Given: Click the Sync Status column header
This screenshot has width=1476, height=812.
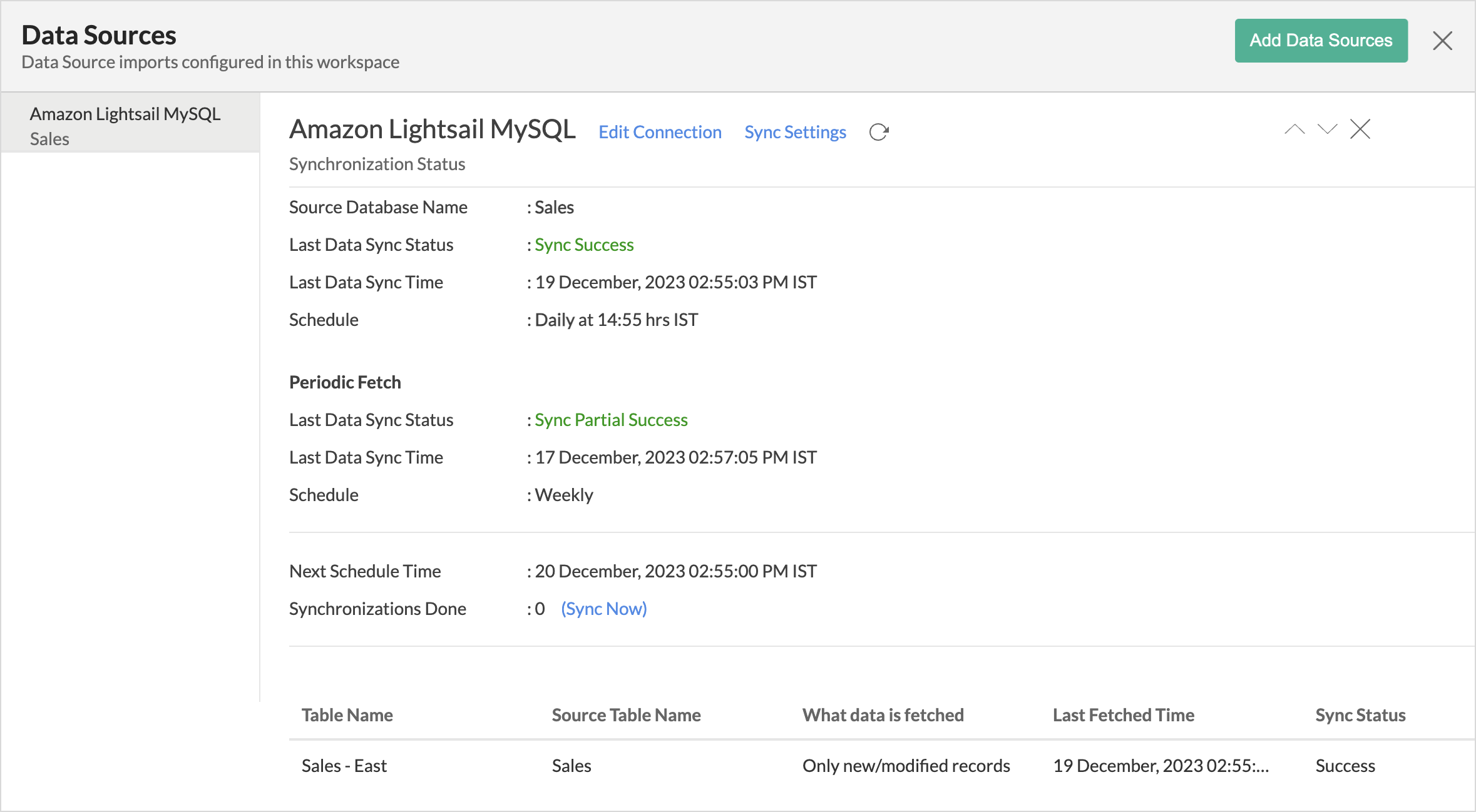Looking at the screenshot, I should (1360, 715).
